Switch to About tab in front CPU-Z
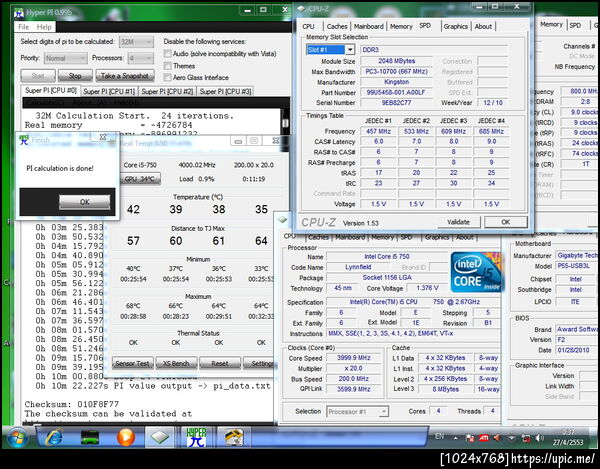Screen dimensions: 600x469 pos(483,26)
